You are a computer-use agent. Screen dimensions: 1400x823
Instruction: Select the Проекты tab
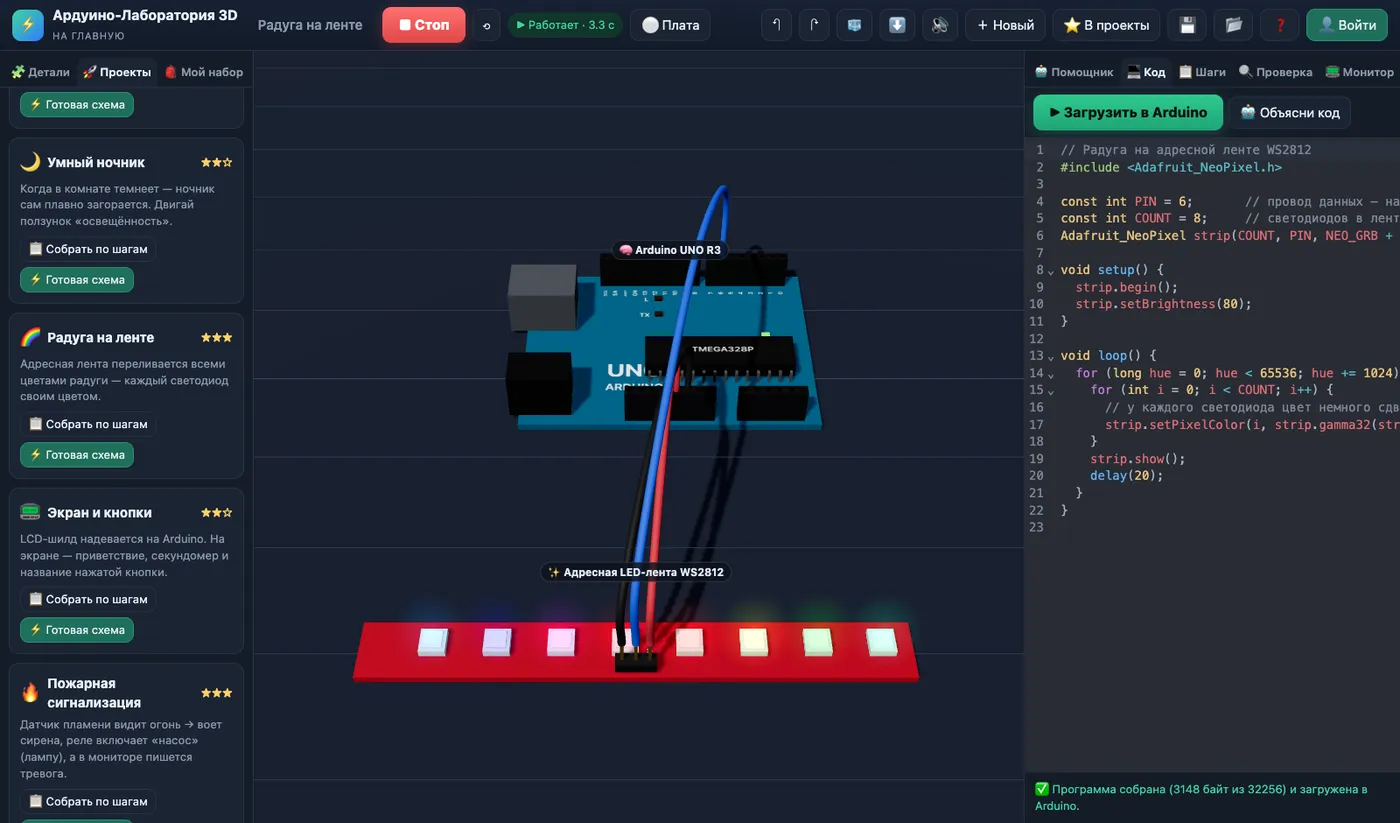point(117,72)
